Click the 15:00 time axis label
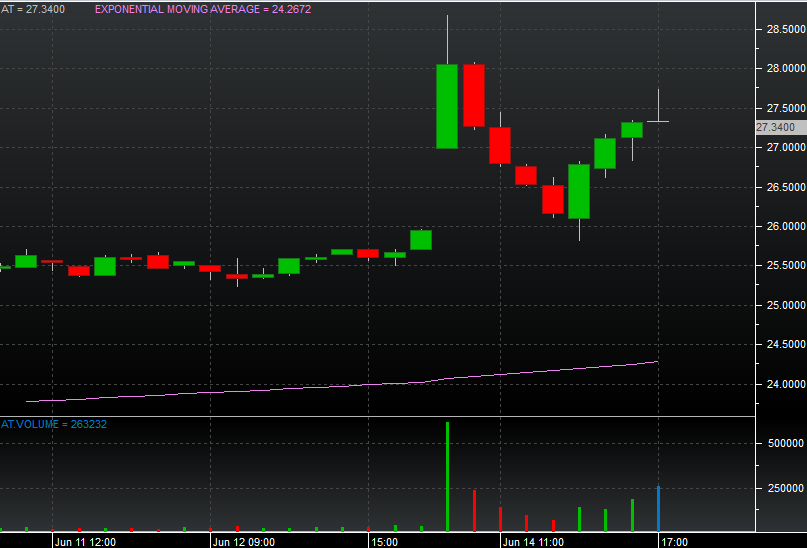This screenshot has height=548, width=807. (x=385, y=542)
